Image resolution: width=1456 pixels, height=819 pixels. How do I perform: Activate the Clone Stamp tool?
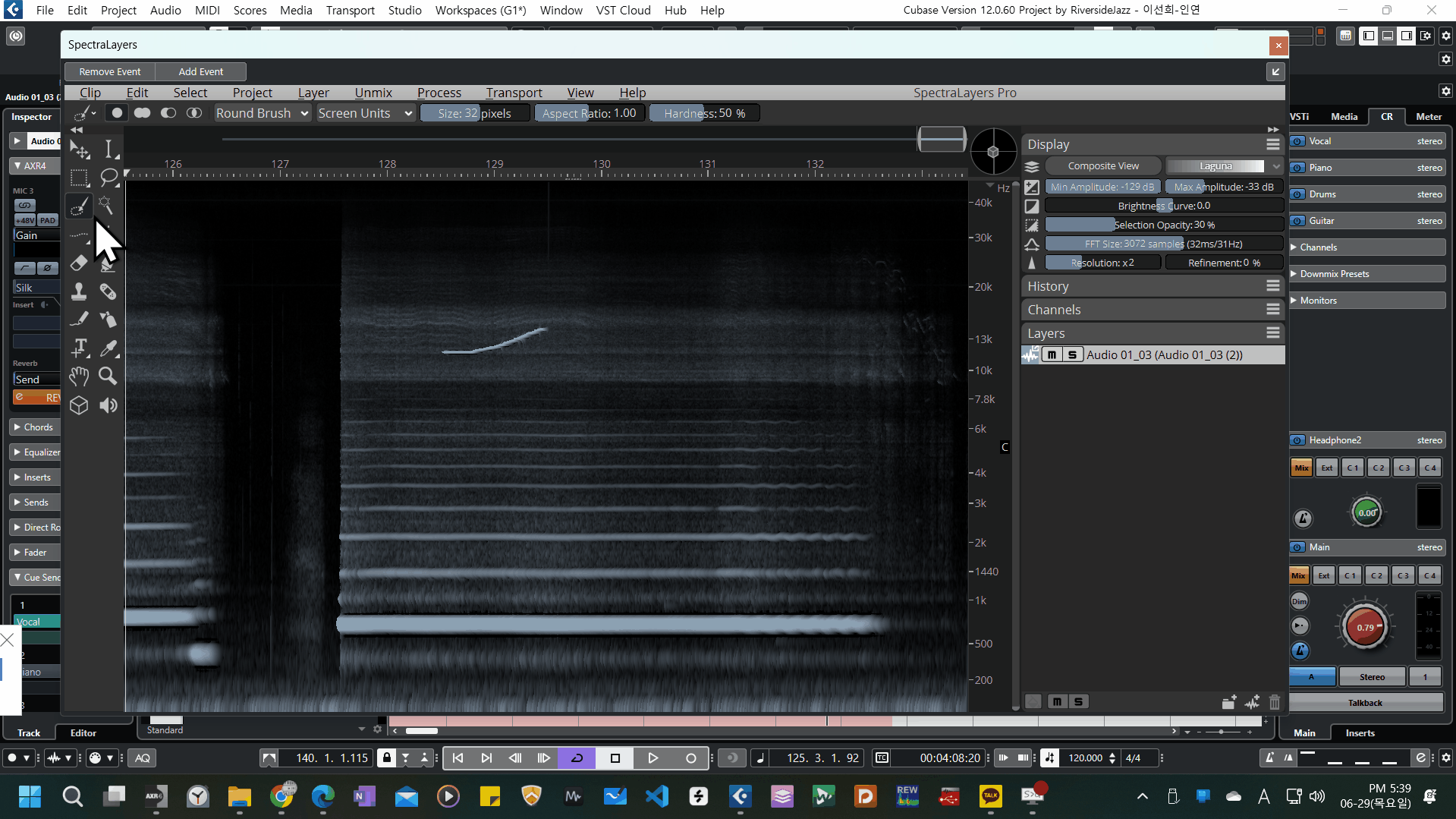click(x=79, y=291)
